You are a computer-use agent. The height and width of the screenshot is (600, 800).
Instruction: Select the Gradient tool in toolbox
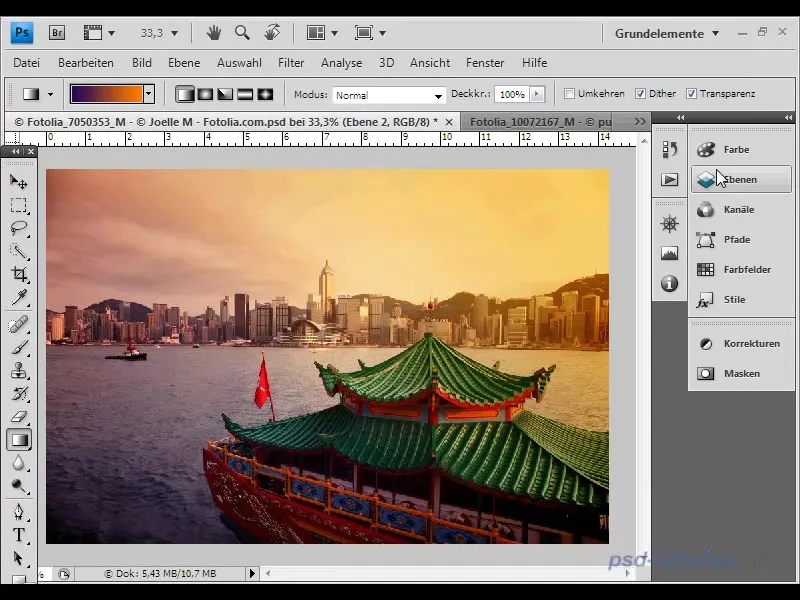[x=19, y=440]
